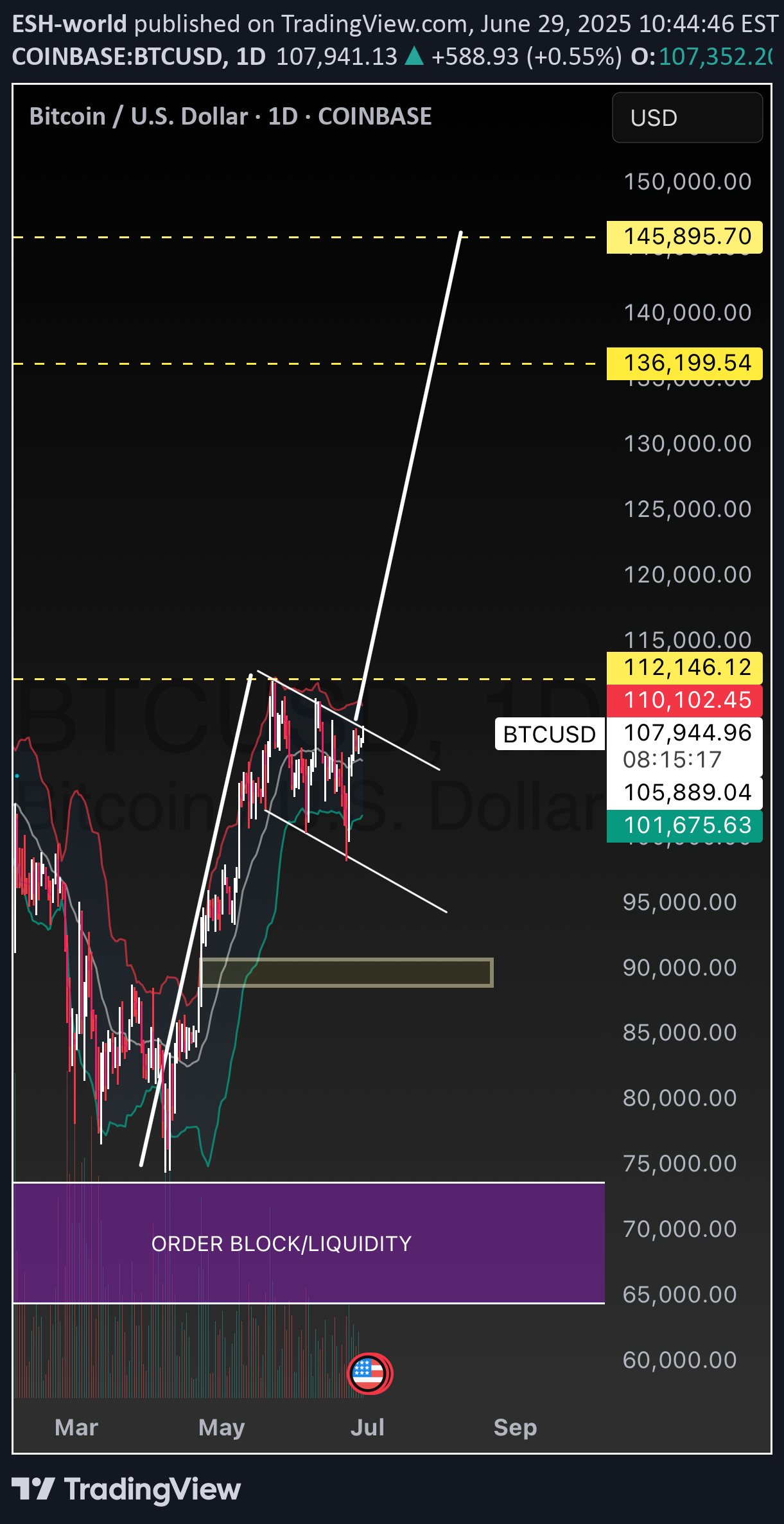
Task: Click the 105,889.04 price label
Action: pos(684,793)
